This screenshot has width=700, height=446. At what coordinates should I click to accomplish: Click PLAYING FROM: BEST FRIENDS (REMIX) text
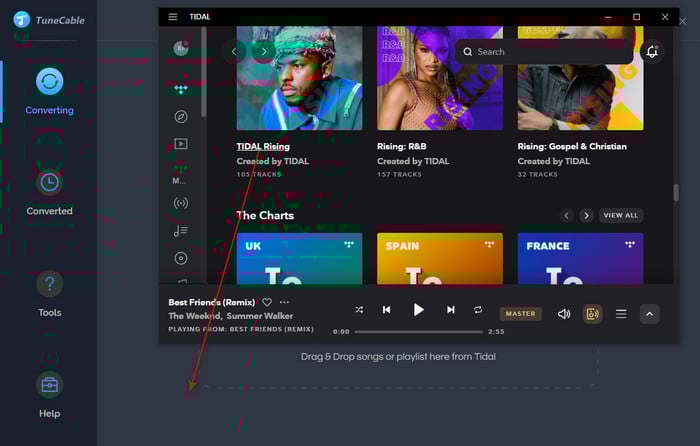pos(241,329)
